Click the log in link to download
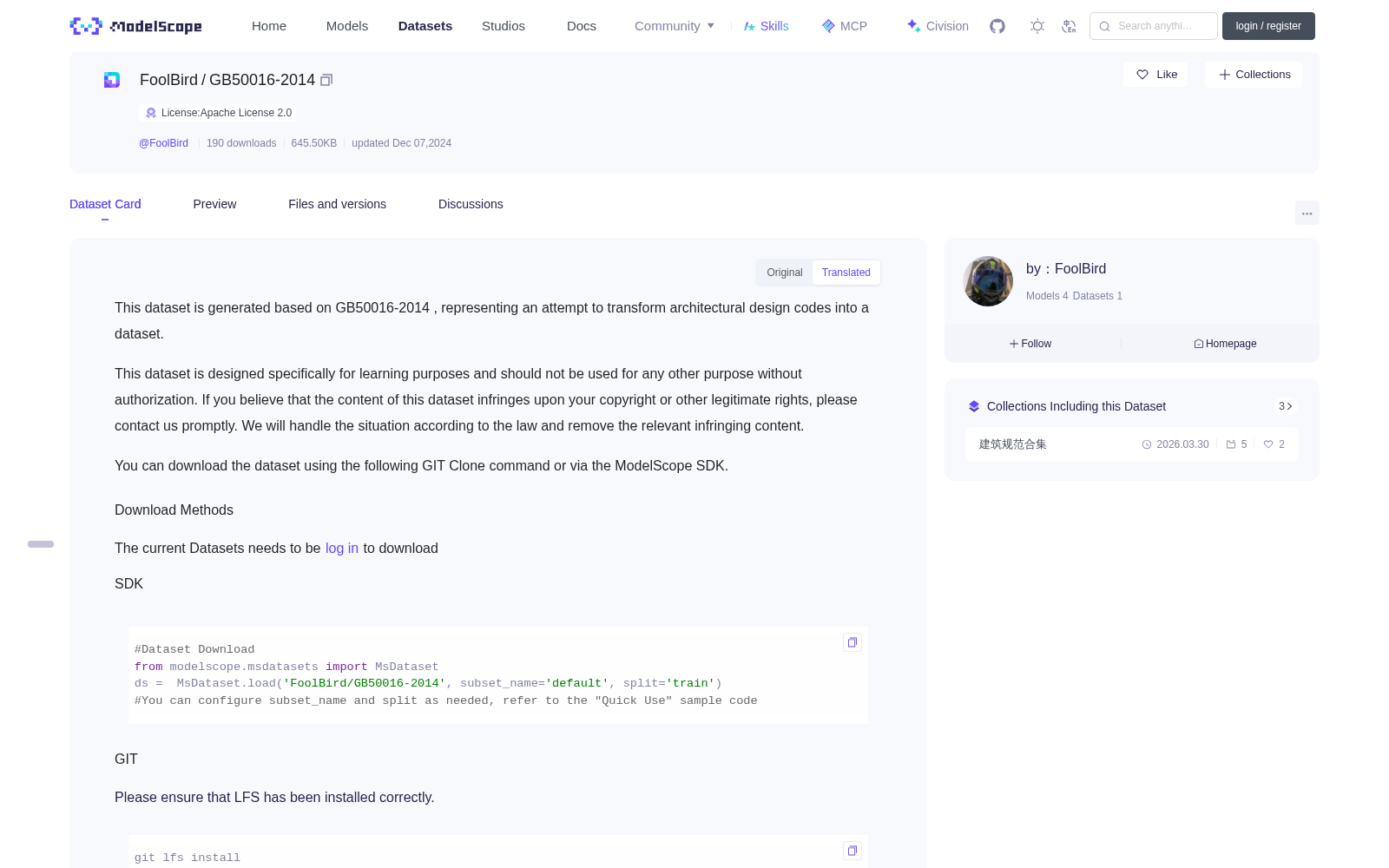The height and width of the screenshot is (868, 1389). pos(342,549)
